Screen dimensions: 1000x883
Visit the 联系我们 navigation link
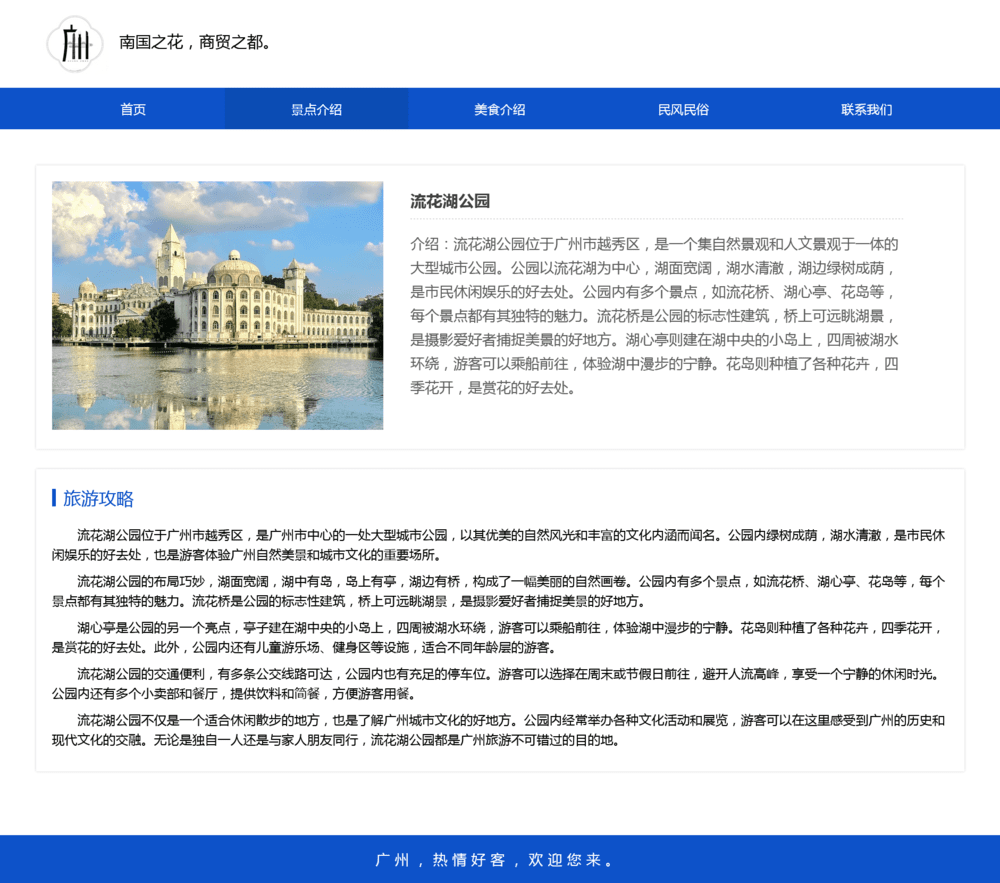coord(866,109)
